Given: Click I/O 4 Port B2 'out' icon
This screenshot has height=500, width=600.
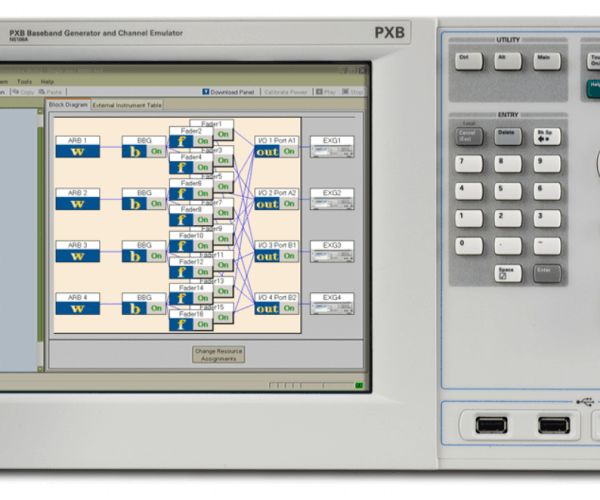Looking at the screenshot, I should (x=267, y=309).
